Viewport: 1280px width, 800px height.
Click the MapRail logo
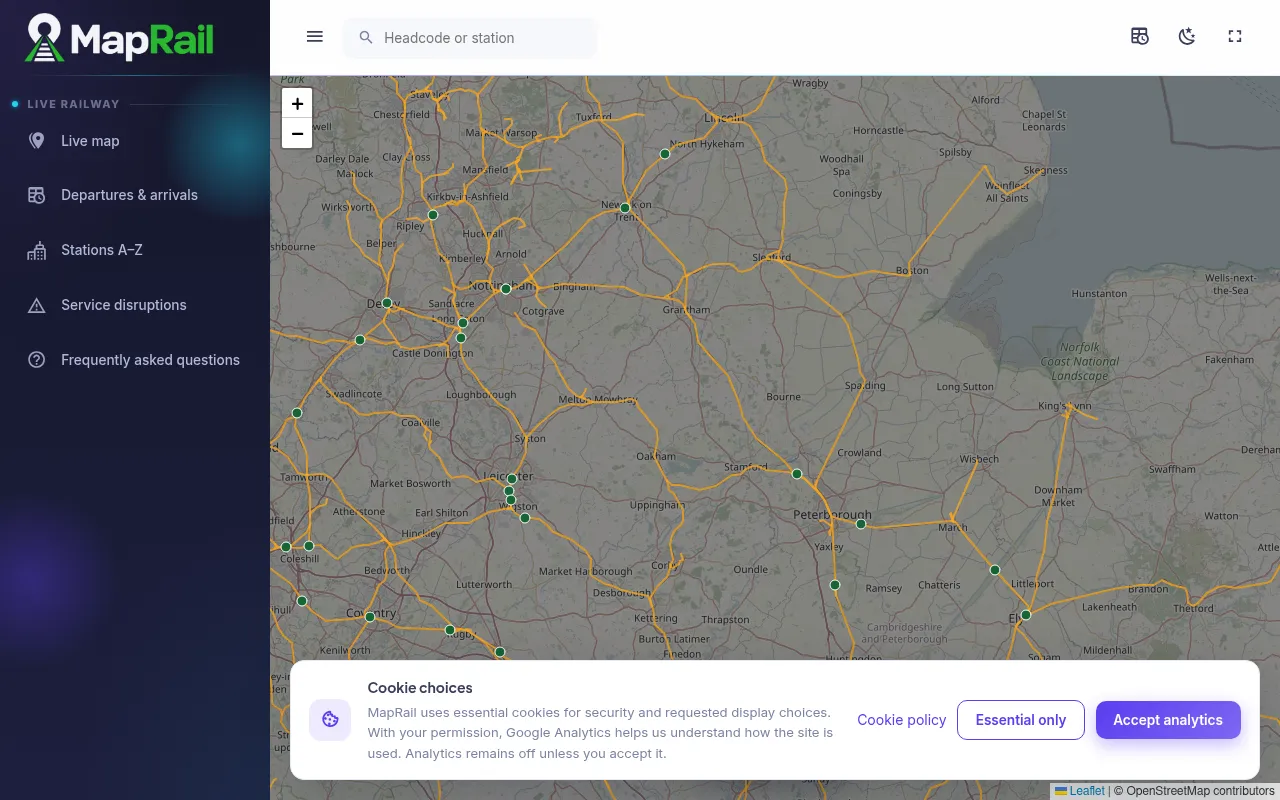(x=120, y=38)
